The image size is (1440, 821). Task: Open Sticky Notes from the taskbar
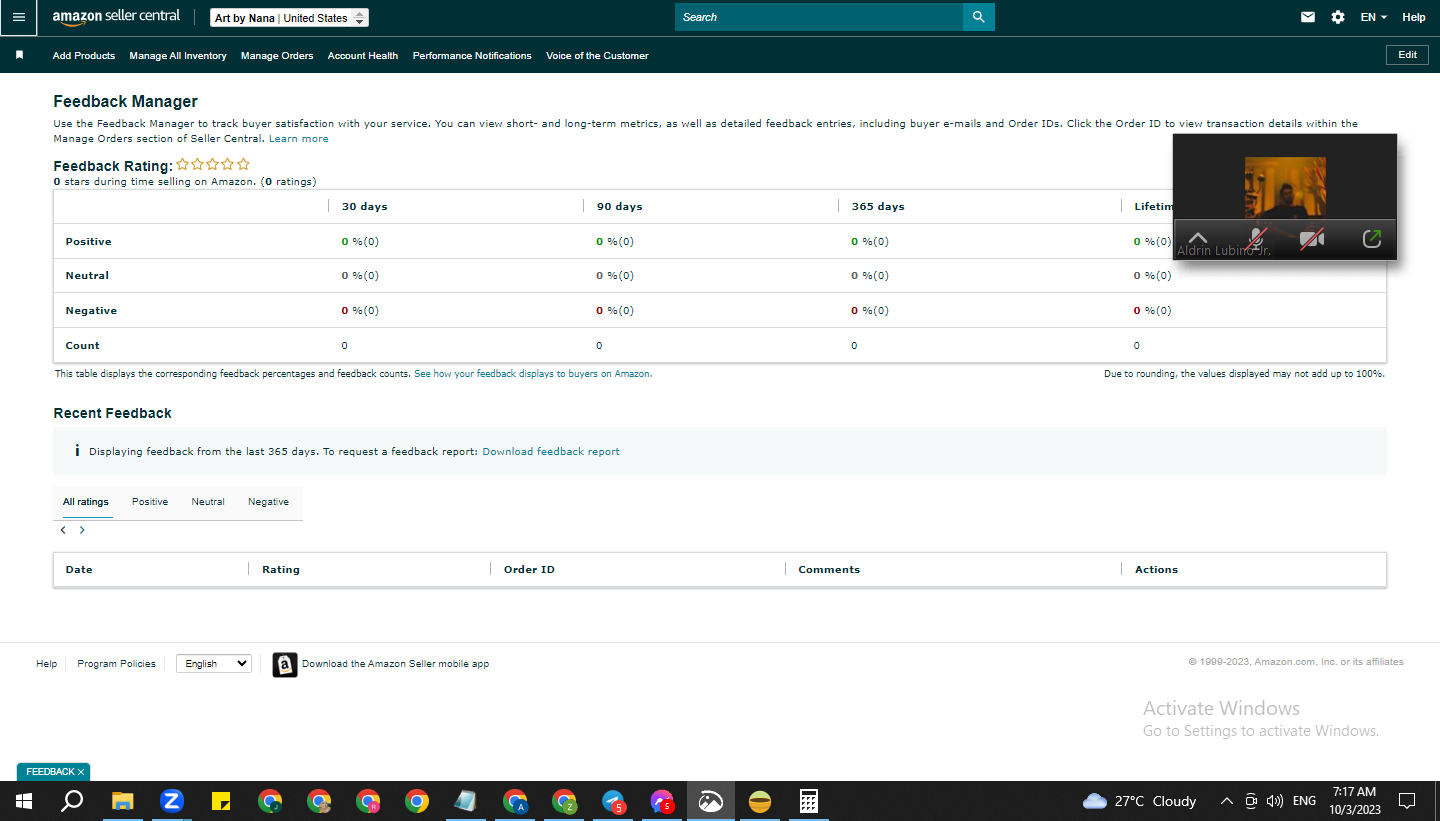pos(221,801)
